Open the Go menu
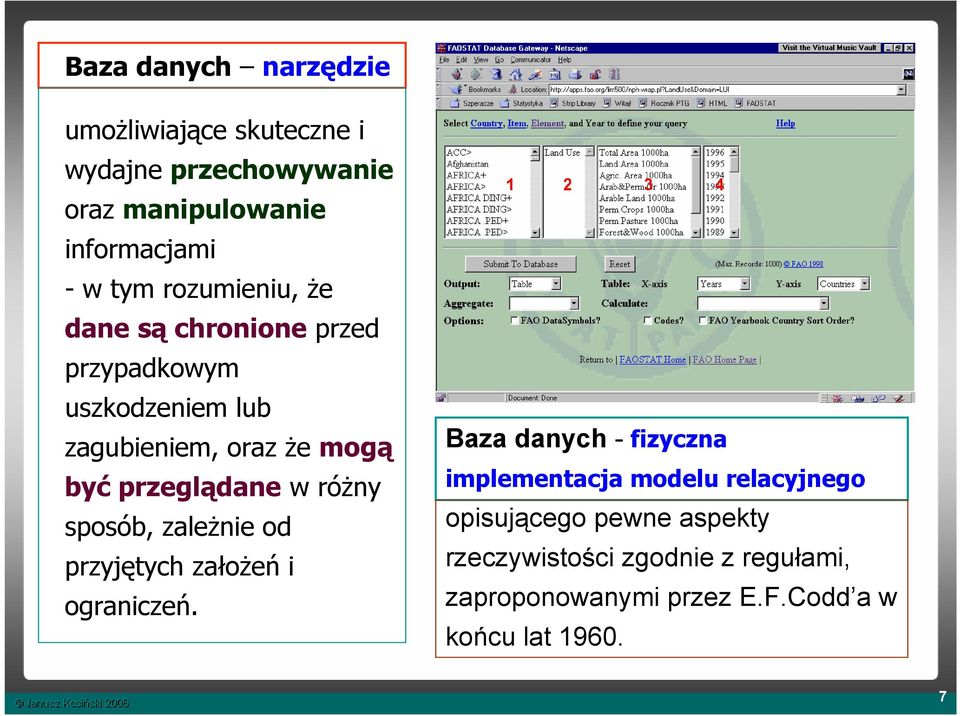Viewport: 960px width, 716px height. pyautogui.click(x=499, y=60)
